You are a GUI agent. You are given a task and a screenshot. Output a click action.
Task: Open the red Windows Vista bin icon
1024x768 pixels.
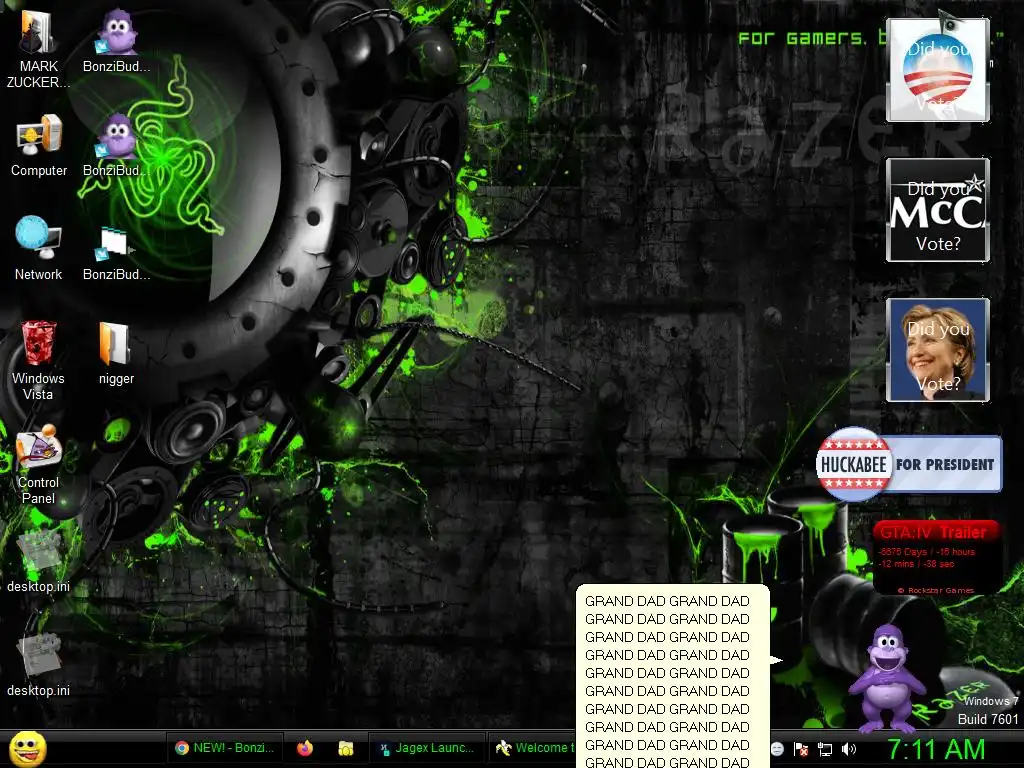click(x=38, y=360)
